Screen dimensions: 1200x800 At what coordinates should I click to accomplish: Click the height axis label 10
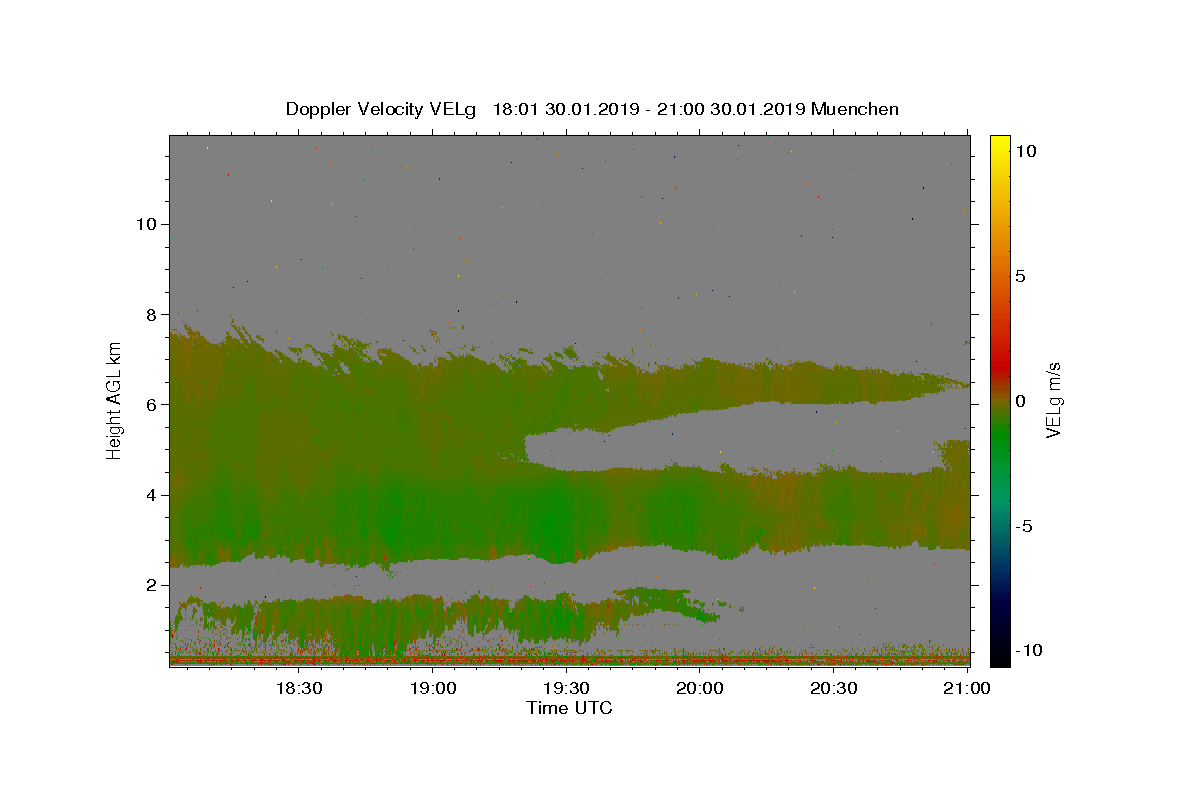click(x=145, y=224)
